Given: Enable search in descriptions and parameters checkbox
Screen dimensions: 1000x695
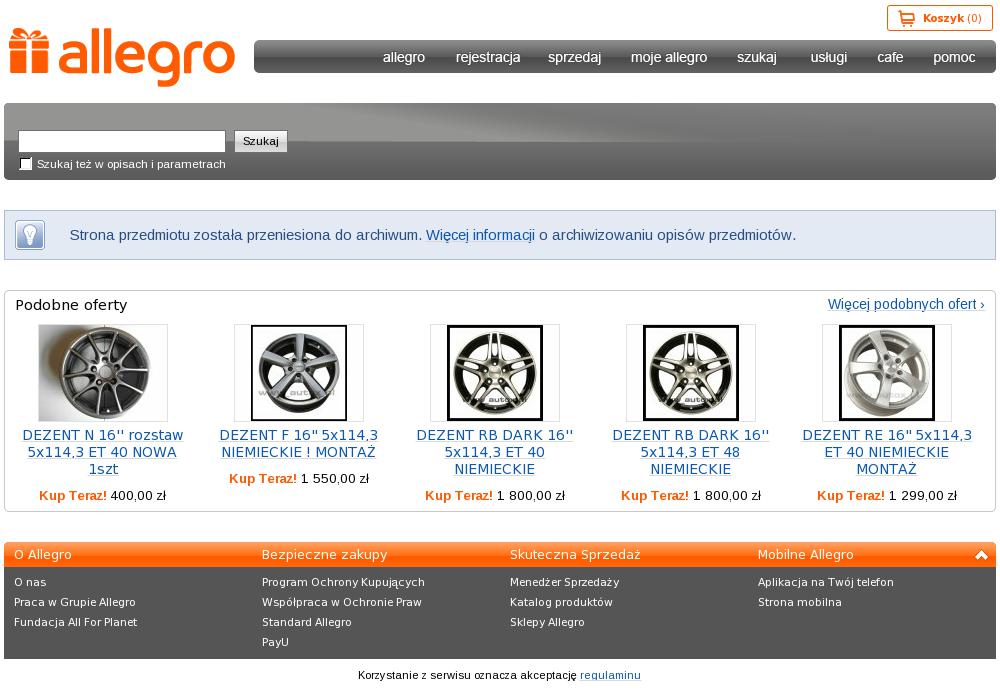Looking at the screenshot, I should coord(26,164).
